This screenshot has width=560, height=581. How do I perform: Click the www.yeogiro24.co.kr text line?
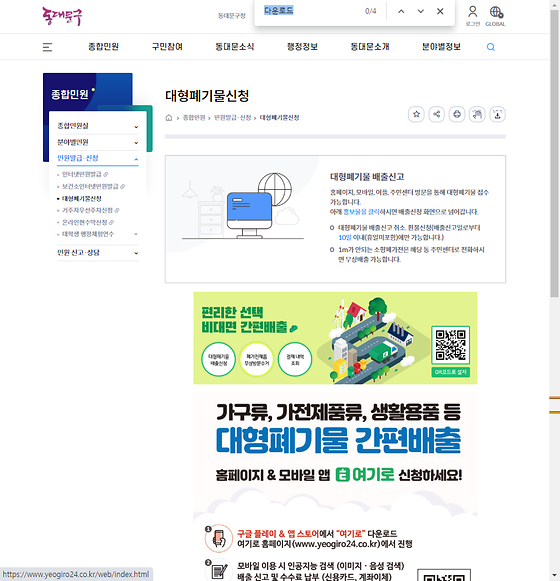325,544
